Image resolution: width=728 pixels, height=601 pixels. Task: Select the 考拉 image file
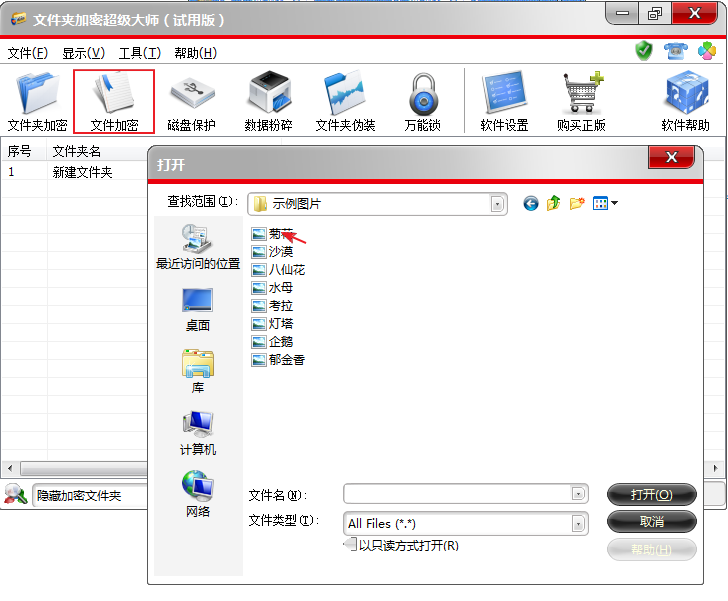272,306
